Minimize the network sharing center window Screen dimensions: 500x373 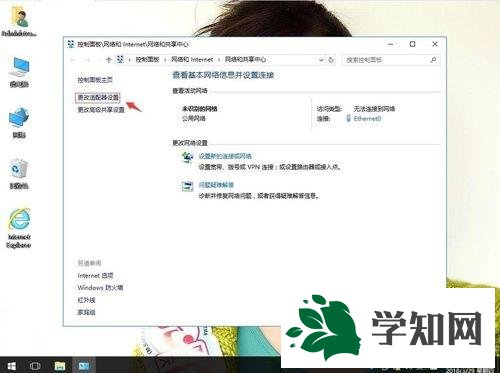coord(391,44)
